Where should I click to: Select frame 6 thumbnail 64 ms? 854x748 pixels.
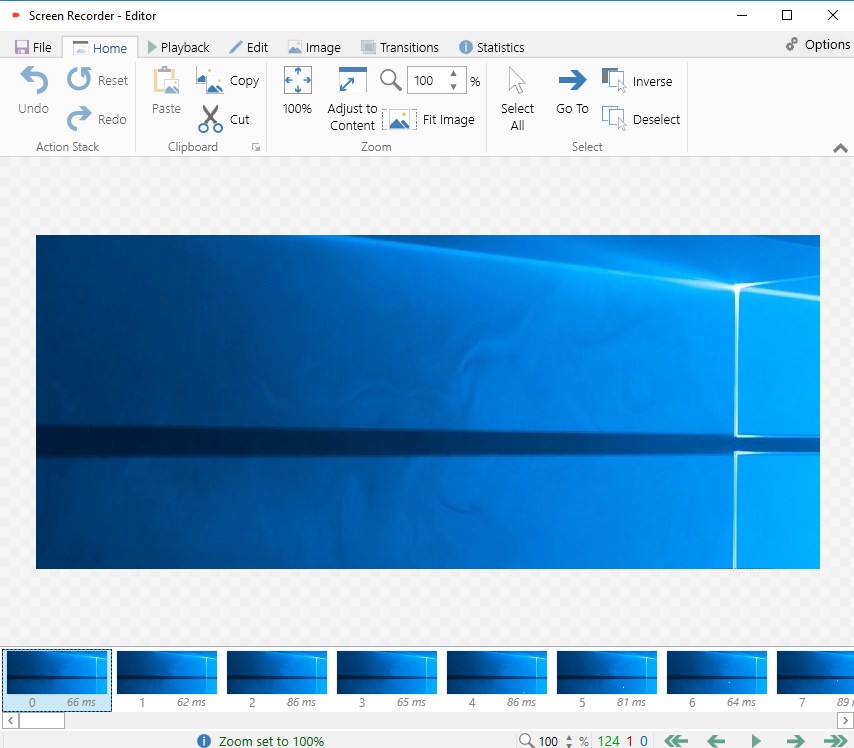[717, 680]
